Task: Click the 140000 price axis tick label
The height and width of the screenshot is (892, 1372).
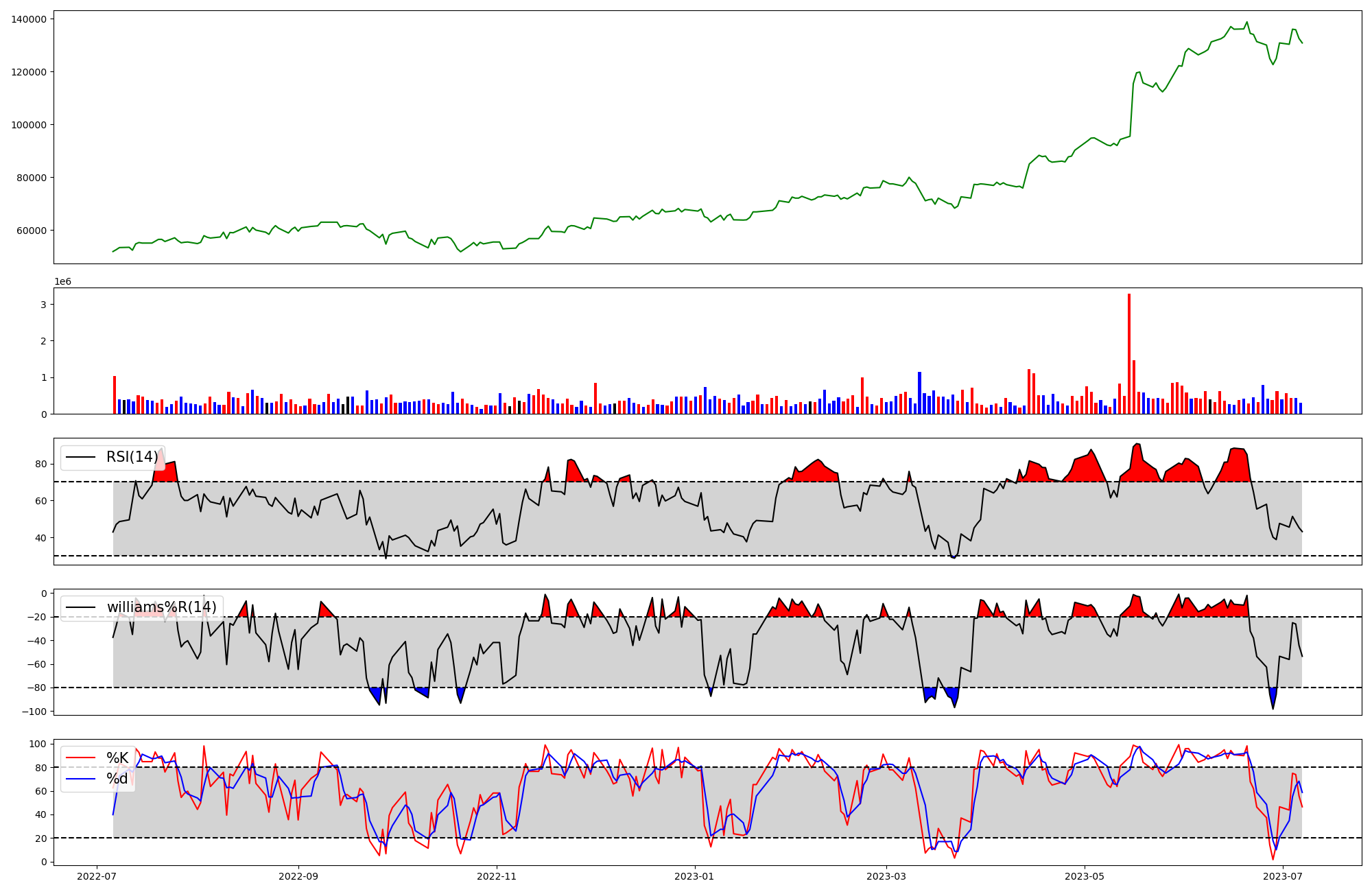Action: pyautogui.click(x=29, y=19)
